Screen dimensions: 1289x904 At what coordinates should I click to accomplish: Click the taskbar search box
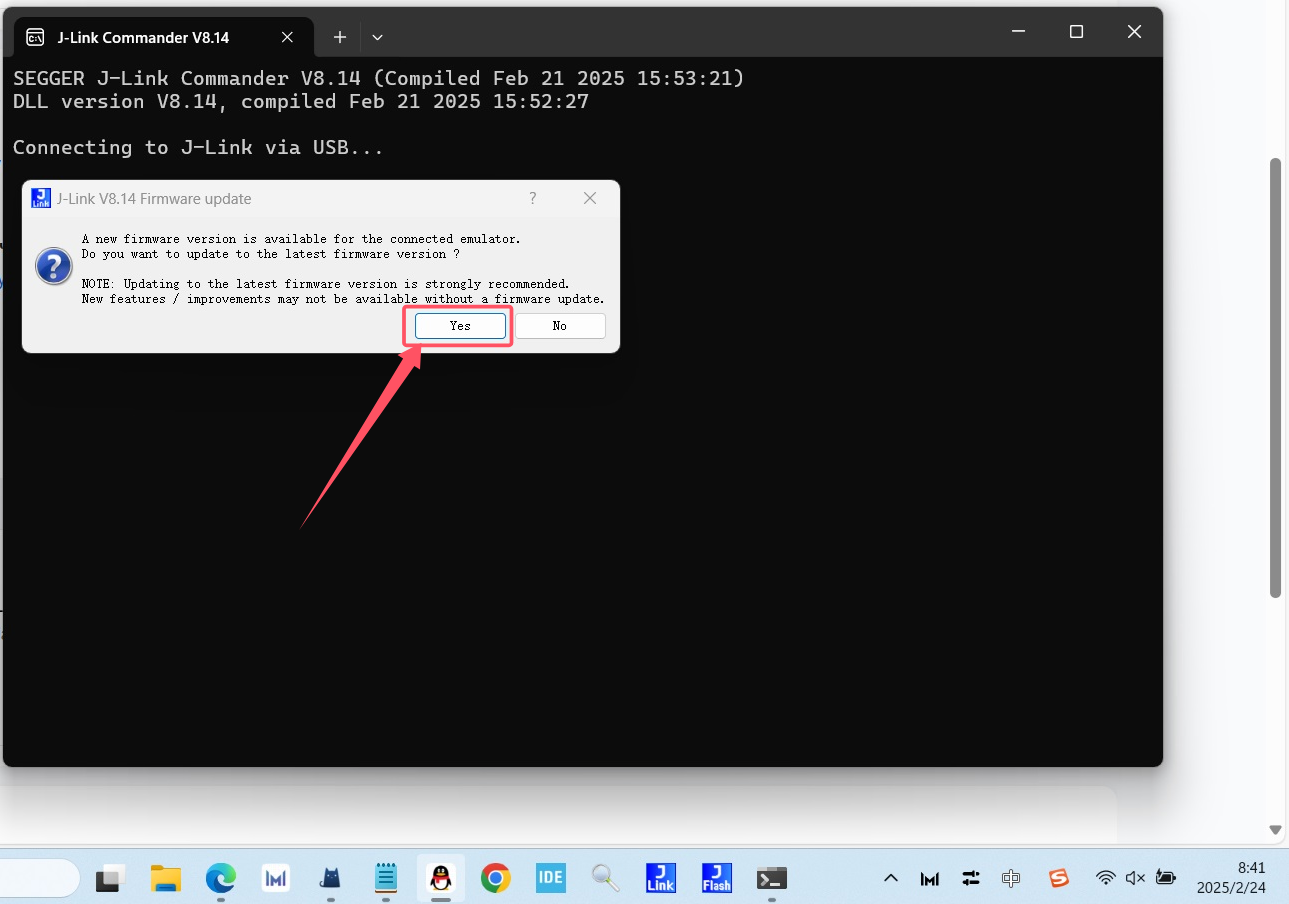(x=38, y=878)
